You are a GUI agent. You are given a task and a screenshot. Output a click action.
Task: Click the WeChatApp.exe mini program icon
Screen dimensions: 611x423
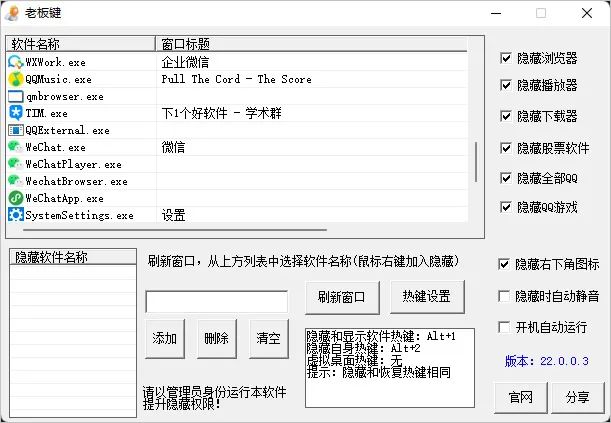[x=16, y=198]
